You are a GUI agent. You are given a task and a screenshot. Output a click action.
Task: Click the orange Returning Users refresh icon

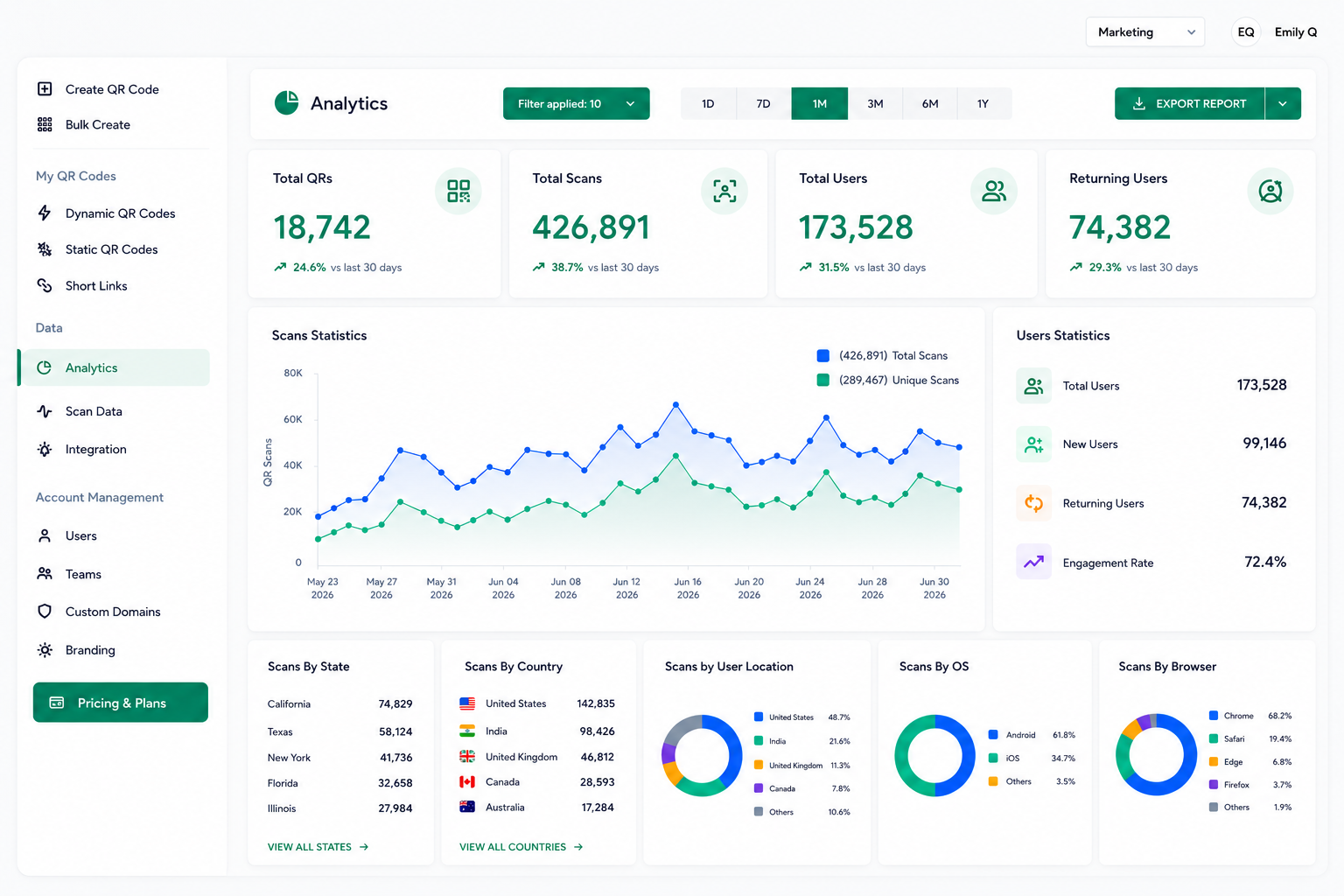tap(1033, 503)
